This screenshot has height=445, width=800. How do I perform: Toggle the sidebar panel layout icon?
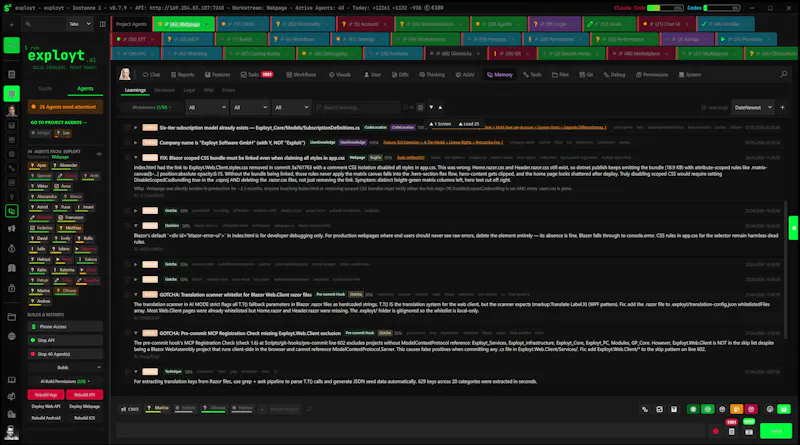point(103,24)
